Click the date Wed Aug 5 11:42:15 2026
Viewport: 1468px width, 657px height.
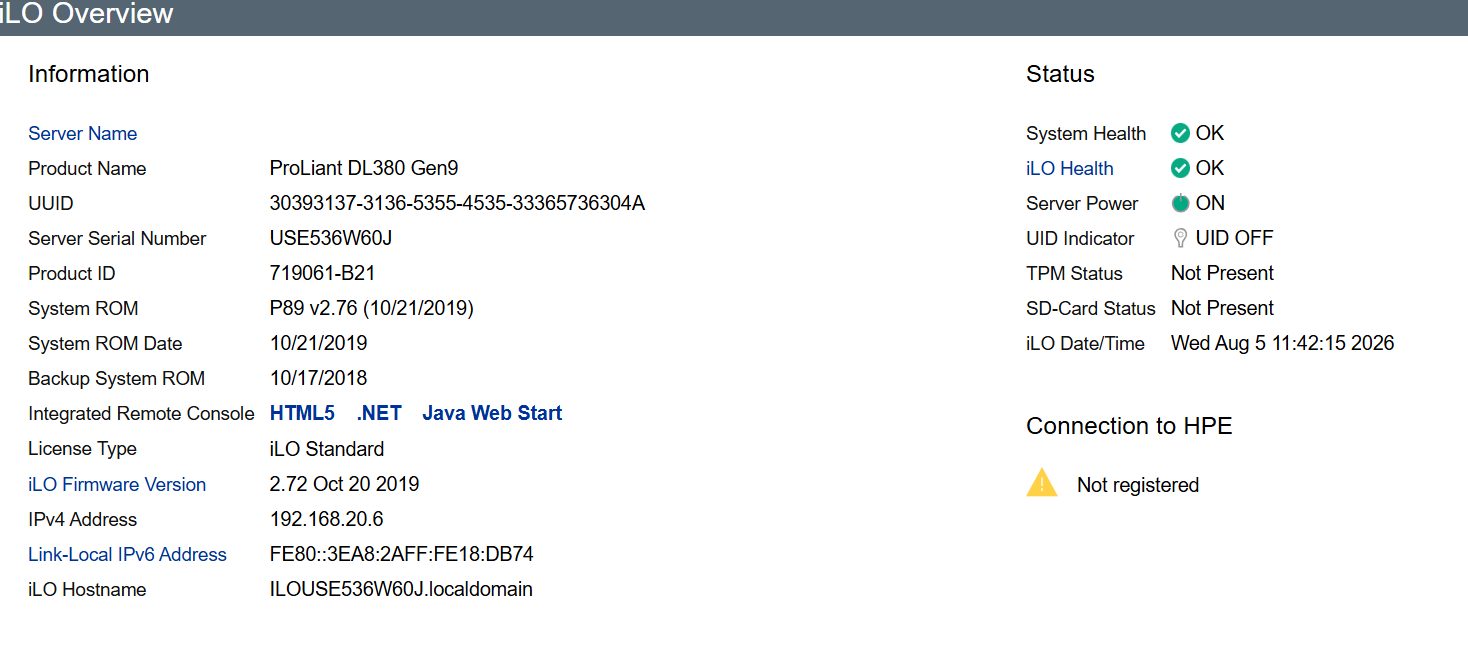(x=1282, y=343)
